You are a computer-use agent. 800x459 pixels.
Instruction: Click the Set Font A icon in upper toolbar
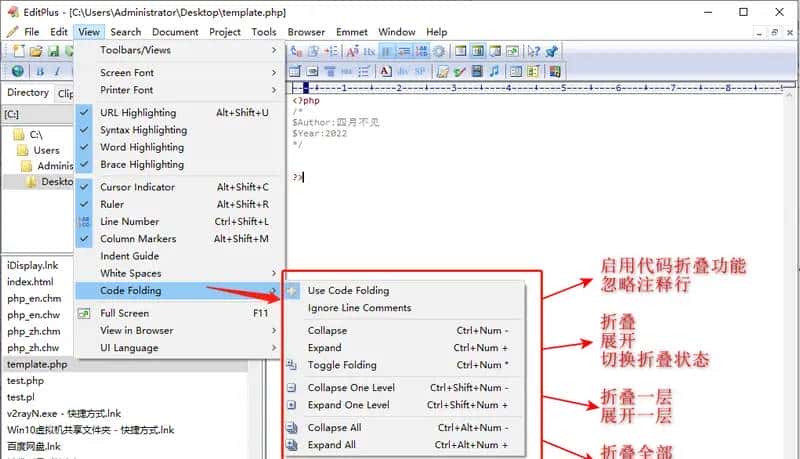tap(352, 51)
